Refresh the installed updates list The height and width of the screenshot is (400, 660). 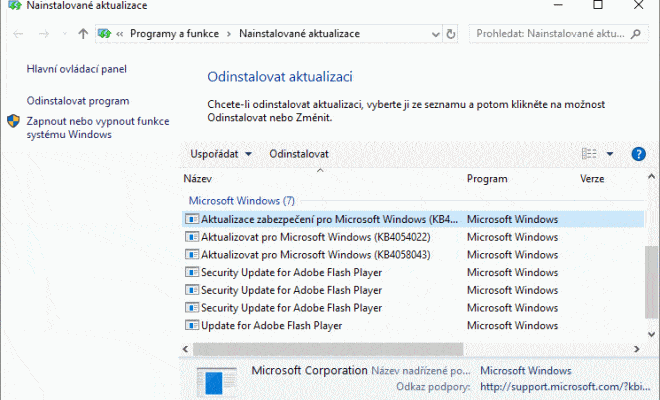point(450,34)
